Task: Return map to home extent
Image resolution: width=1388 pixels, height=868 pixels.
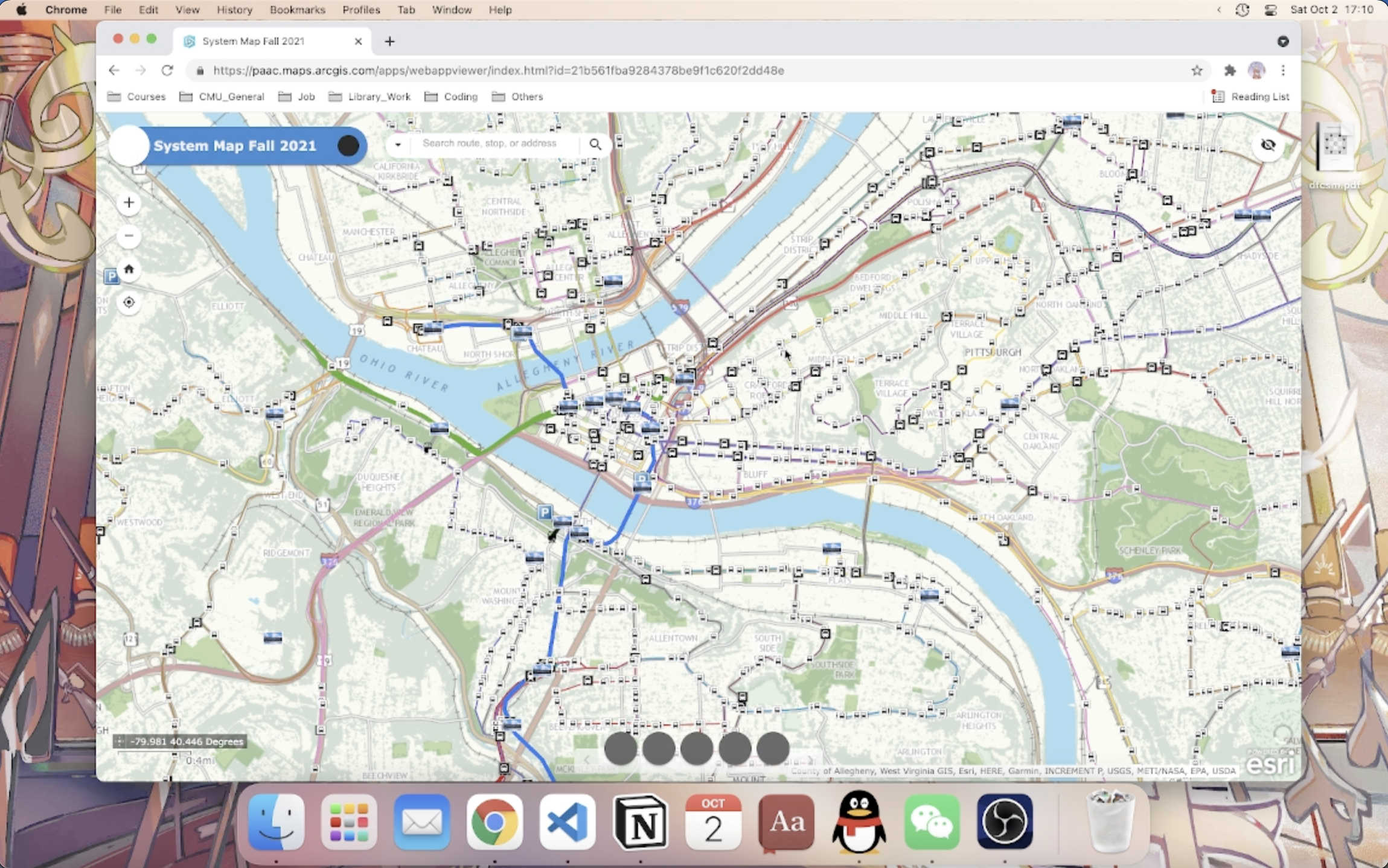Action: [129, 269]
